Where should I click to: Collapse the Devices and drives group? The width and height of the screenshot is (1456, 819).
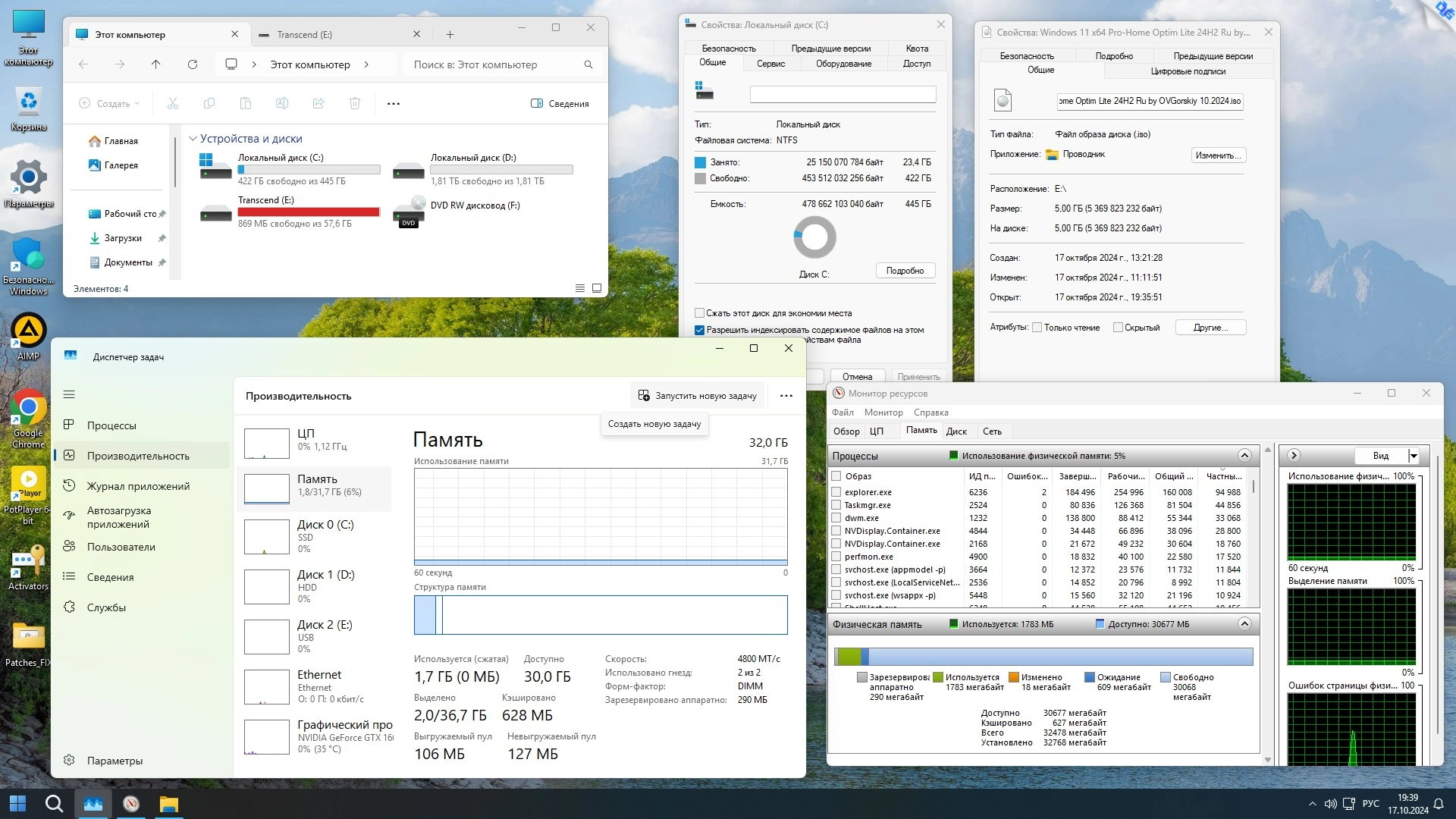pos(193,139)
